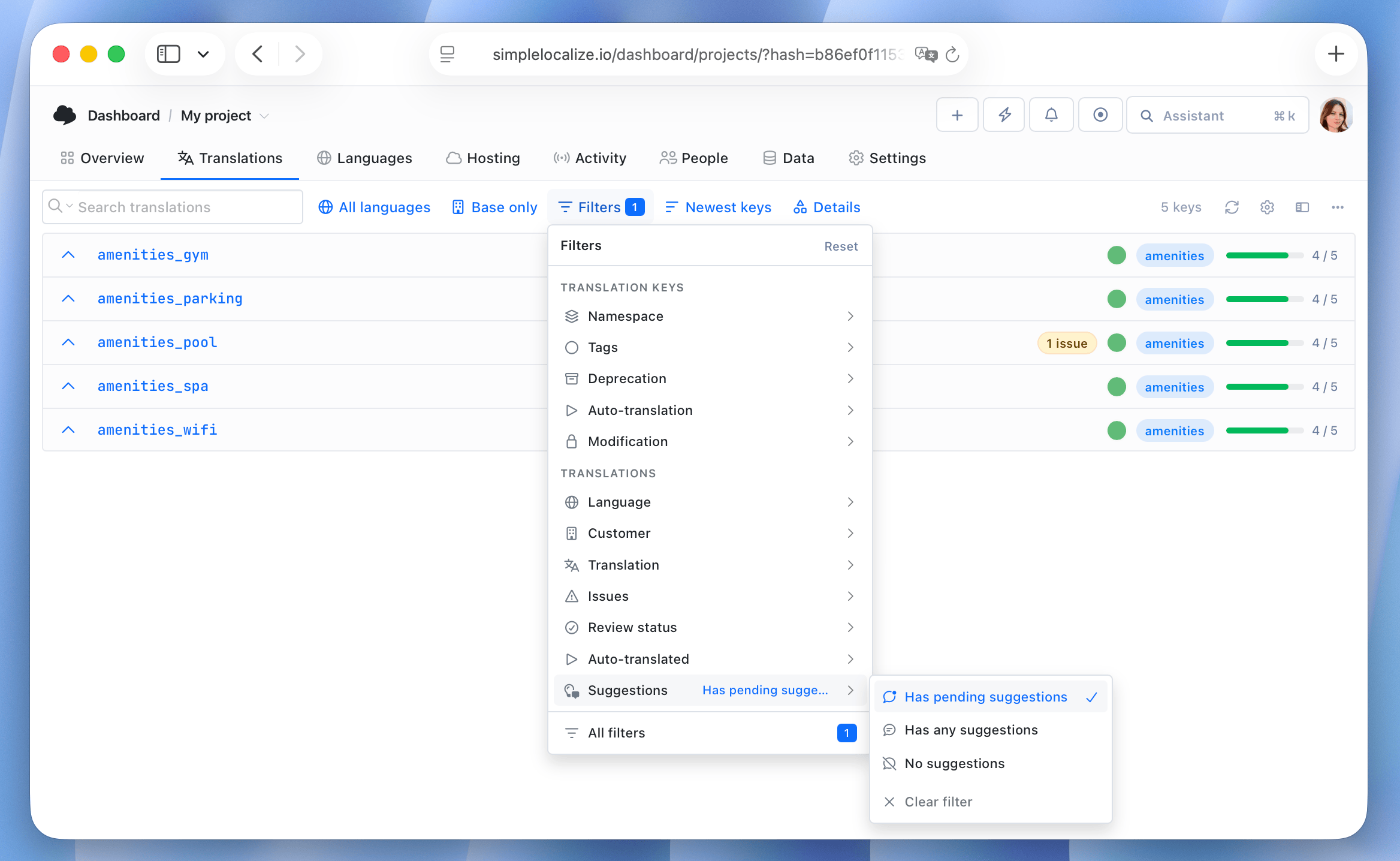Image resolution: width=1400 pixels, height=861 pixels.
Task: Open the Settings tab
Action: pos(887,158)
